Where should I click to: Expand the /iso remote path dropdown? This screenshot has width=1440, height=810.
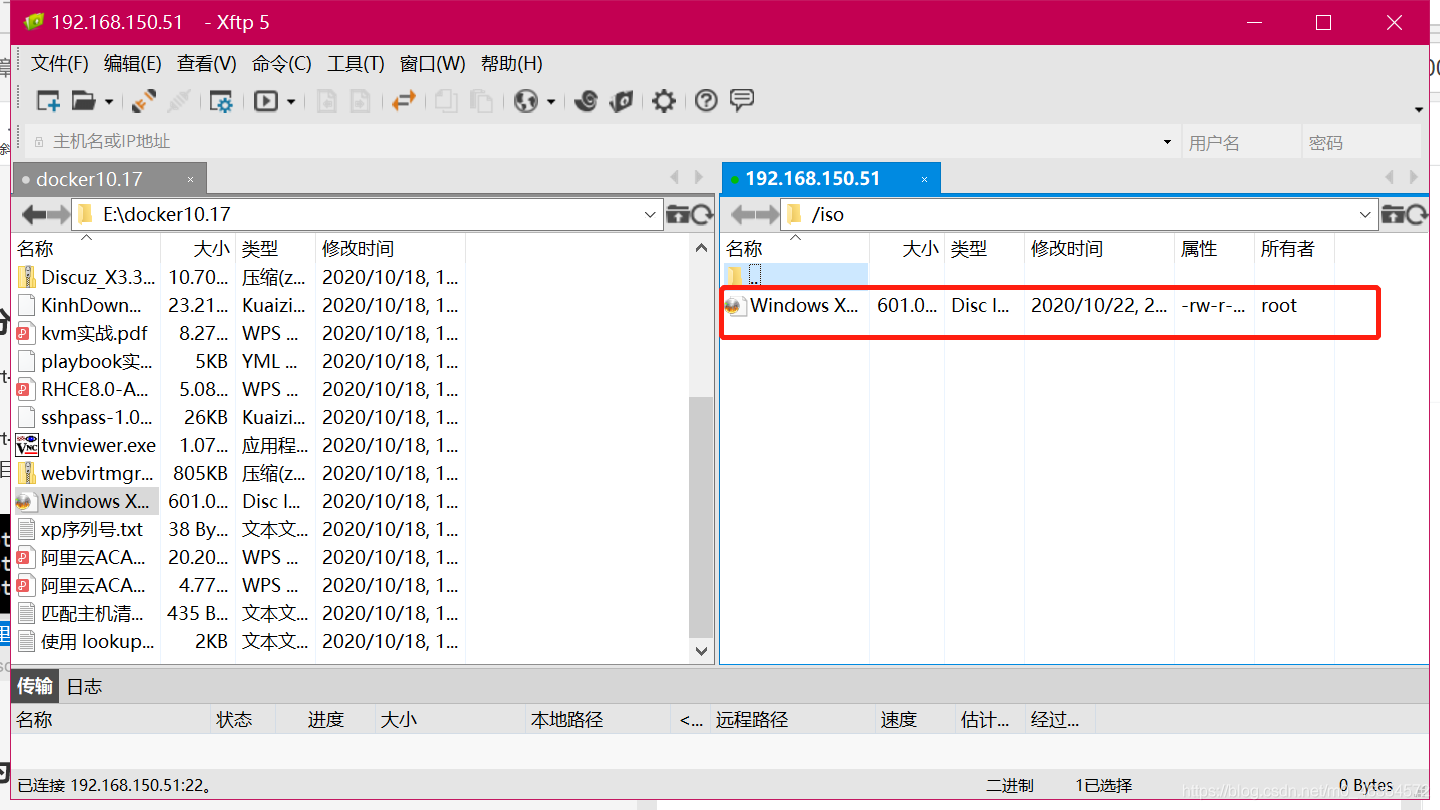(x=1366, y=214)
